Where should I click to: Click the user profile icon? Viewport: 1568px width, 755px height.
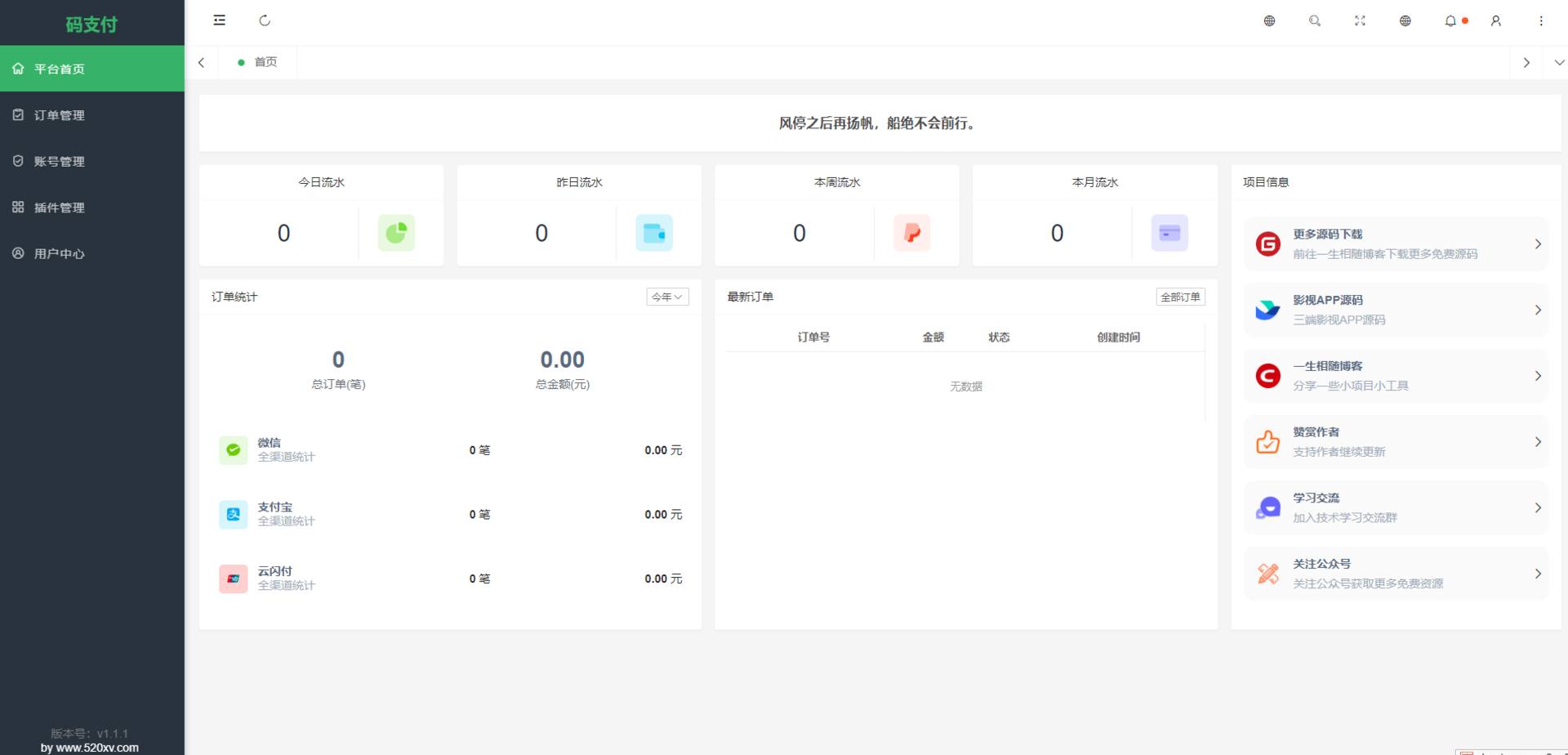(x=1495, y=20)
